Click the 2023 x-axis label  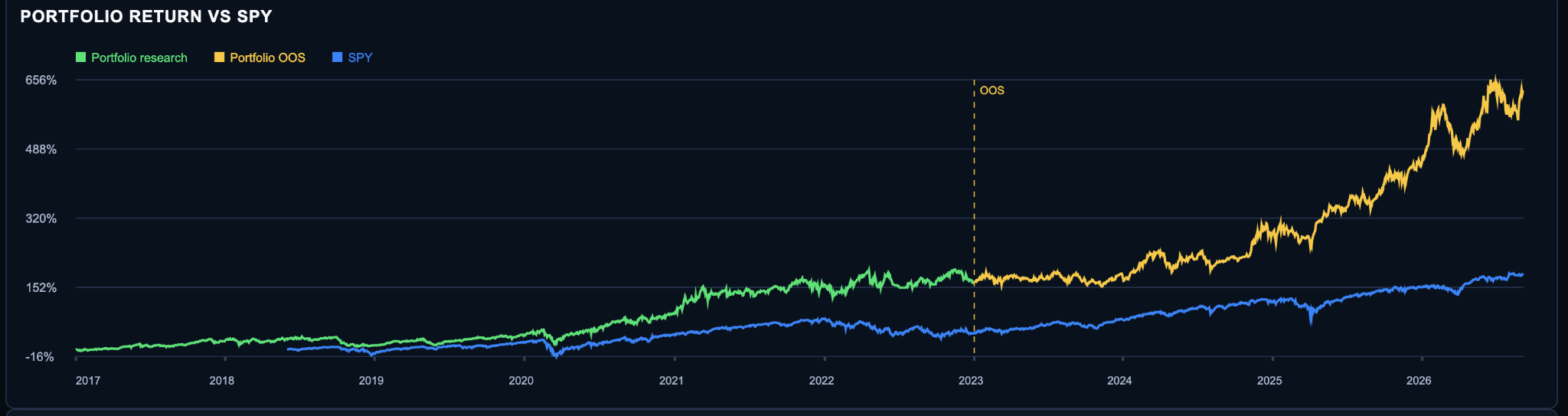click(x=971, y=381)
